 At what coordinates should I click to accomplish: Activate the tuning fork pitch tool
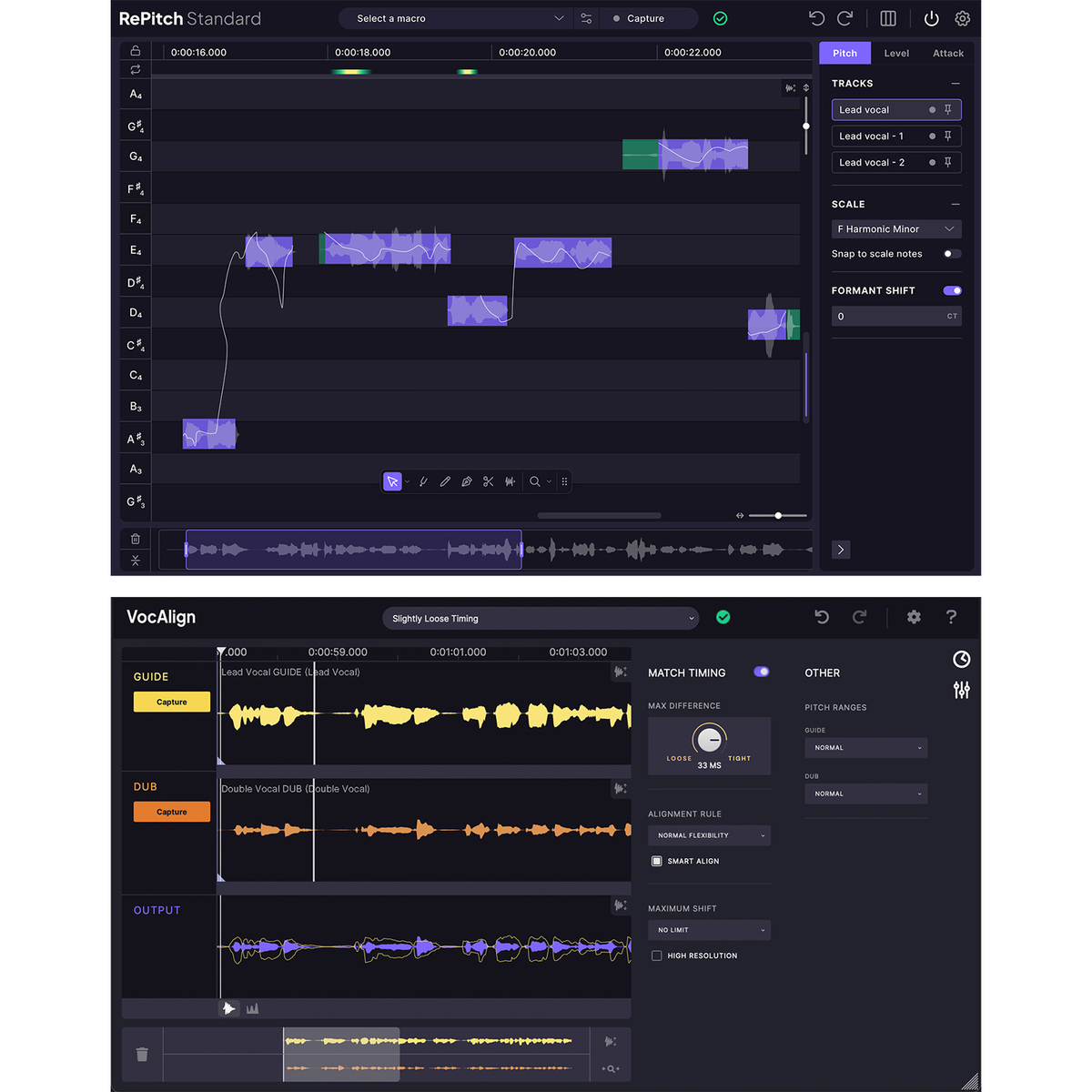(423, 481)
